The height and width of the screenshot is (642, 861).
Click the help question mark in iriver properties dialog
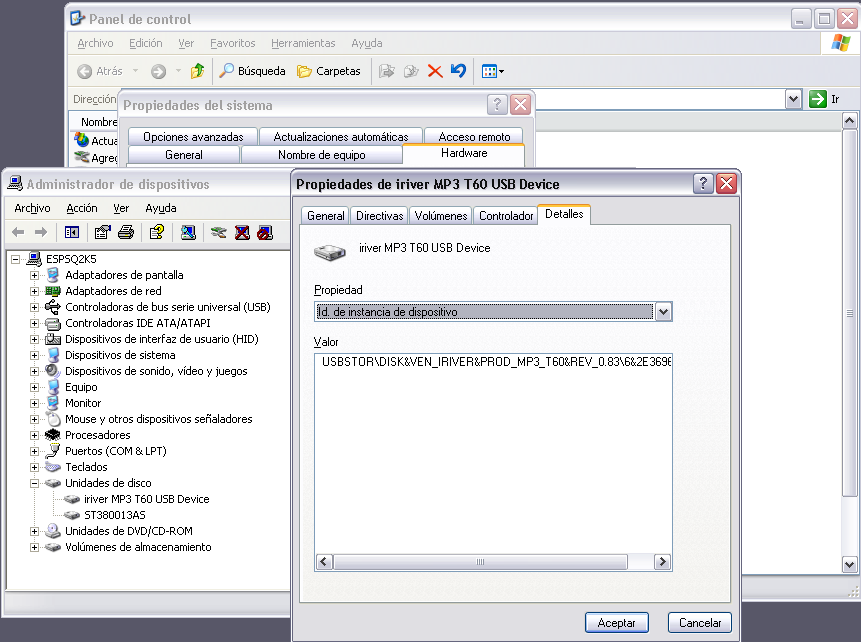[703, 183]
